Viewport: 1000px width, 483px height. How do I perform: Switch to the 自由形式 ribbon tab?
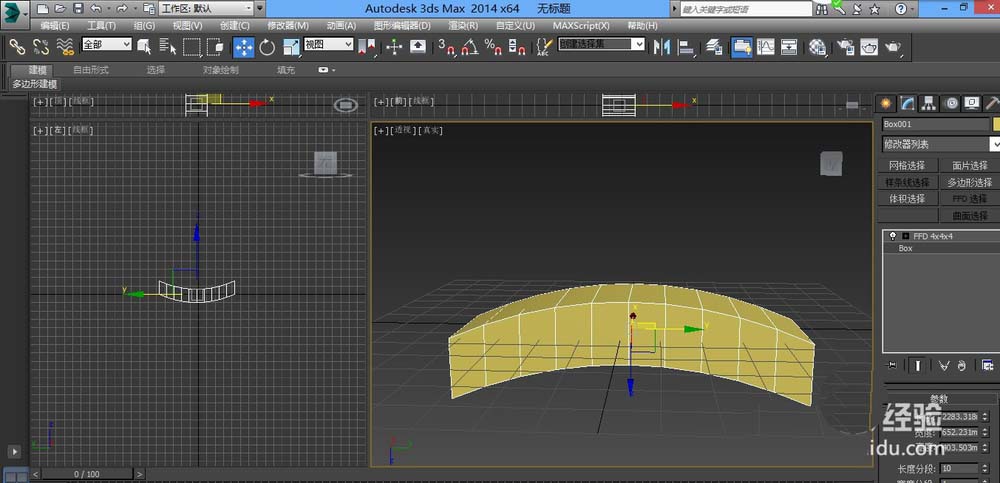pyautogui.click(x=91, y=70)
